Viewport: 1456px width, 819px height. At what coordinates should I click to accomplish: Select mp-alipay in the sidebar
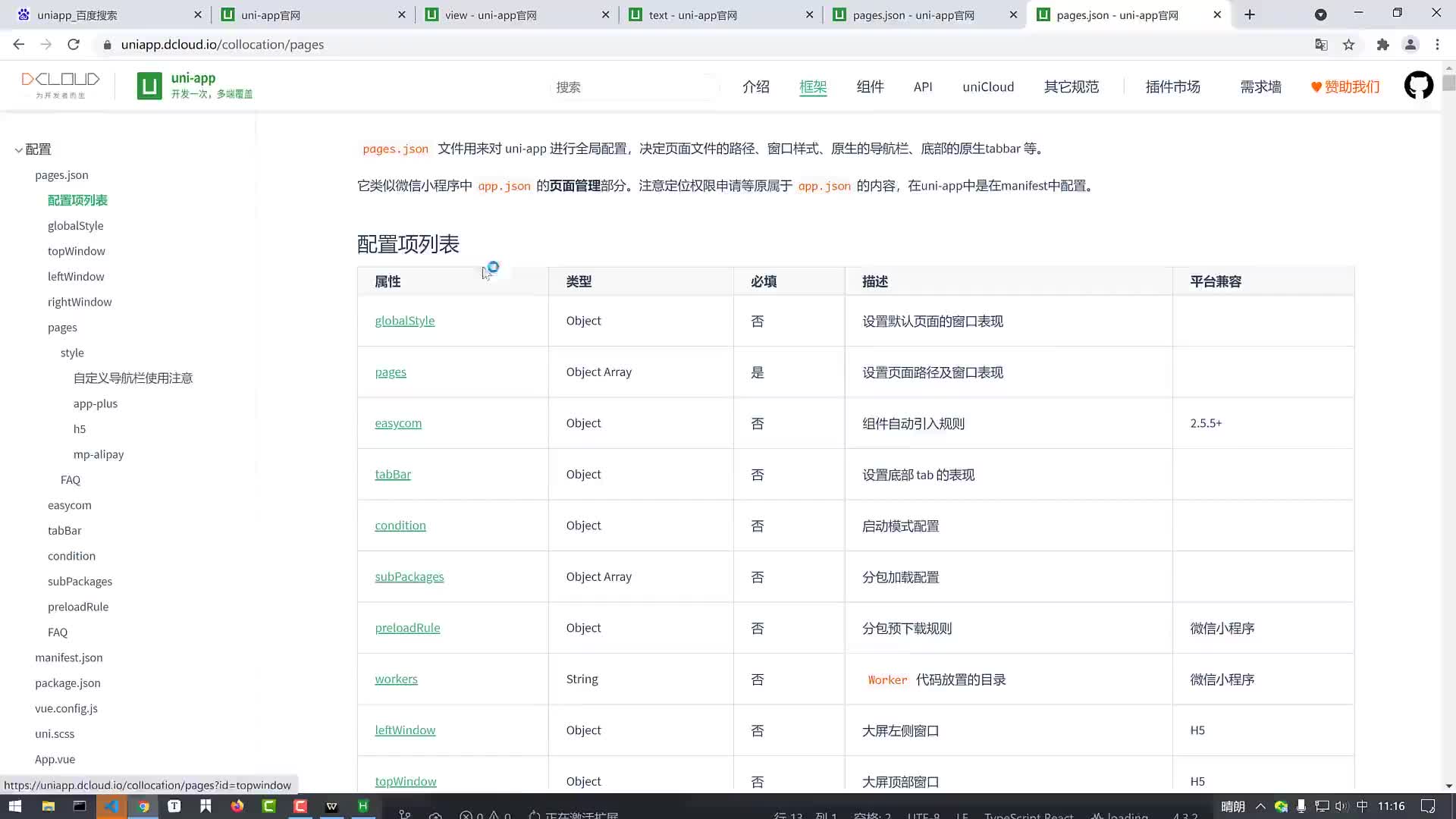point(99,454)
